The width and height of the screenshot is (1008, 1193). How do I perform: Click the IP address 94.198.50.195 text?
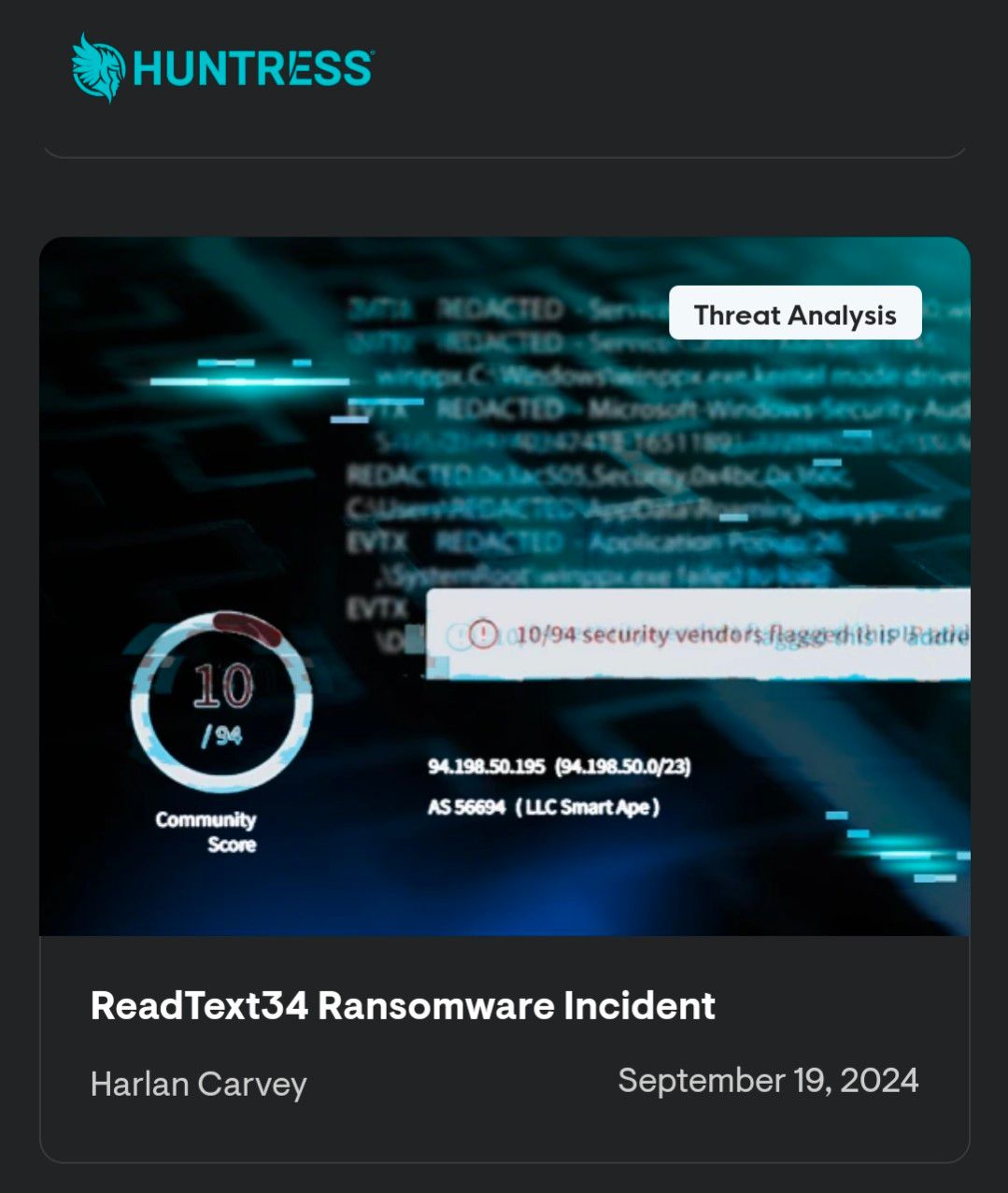(486, 767)
